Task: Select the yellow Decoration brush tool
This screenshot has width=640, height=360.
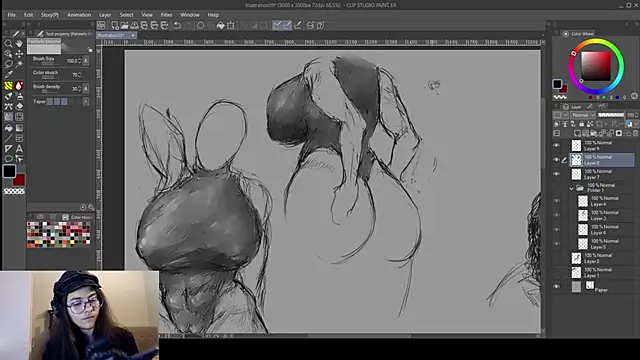Action: [x=8, y=85]
